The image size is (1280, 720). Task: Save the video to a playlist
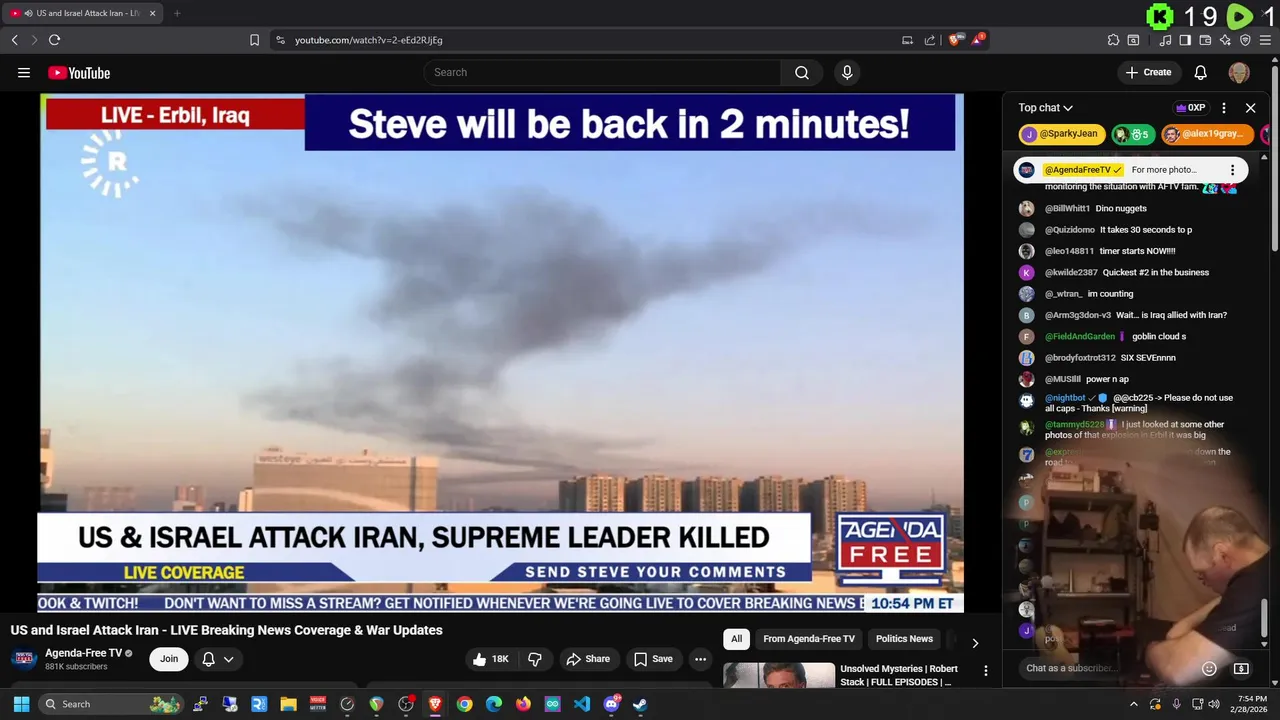[x=654, y=659]
